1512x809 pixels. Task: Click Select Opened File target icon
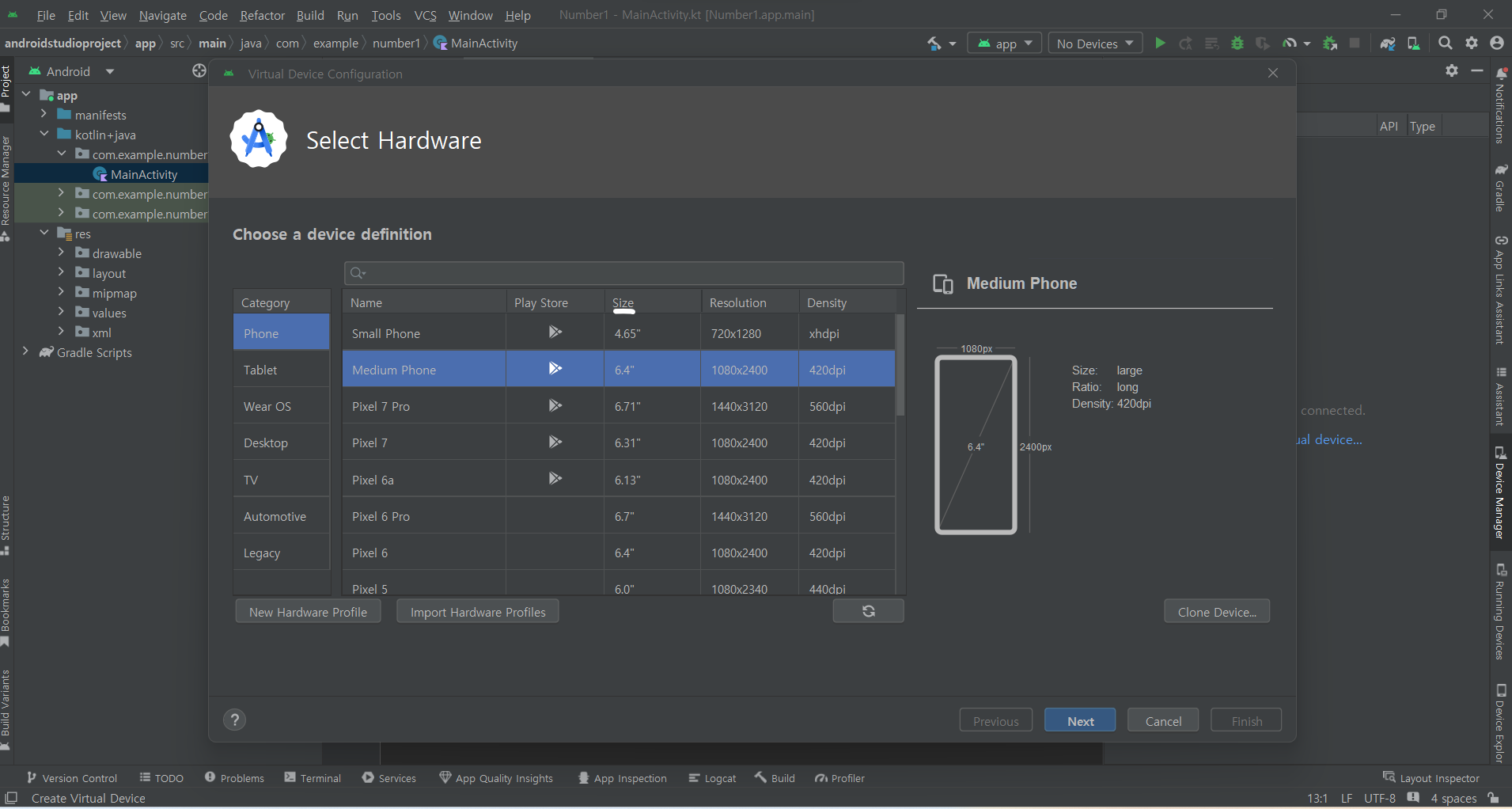[199, 71]
